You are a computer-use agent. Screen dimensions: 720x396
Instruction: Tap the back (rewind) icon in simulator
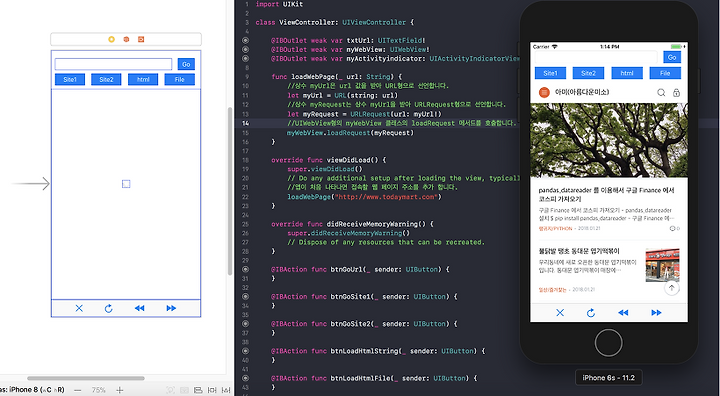(x=623, y=313)
